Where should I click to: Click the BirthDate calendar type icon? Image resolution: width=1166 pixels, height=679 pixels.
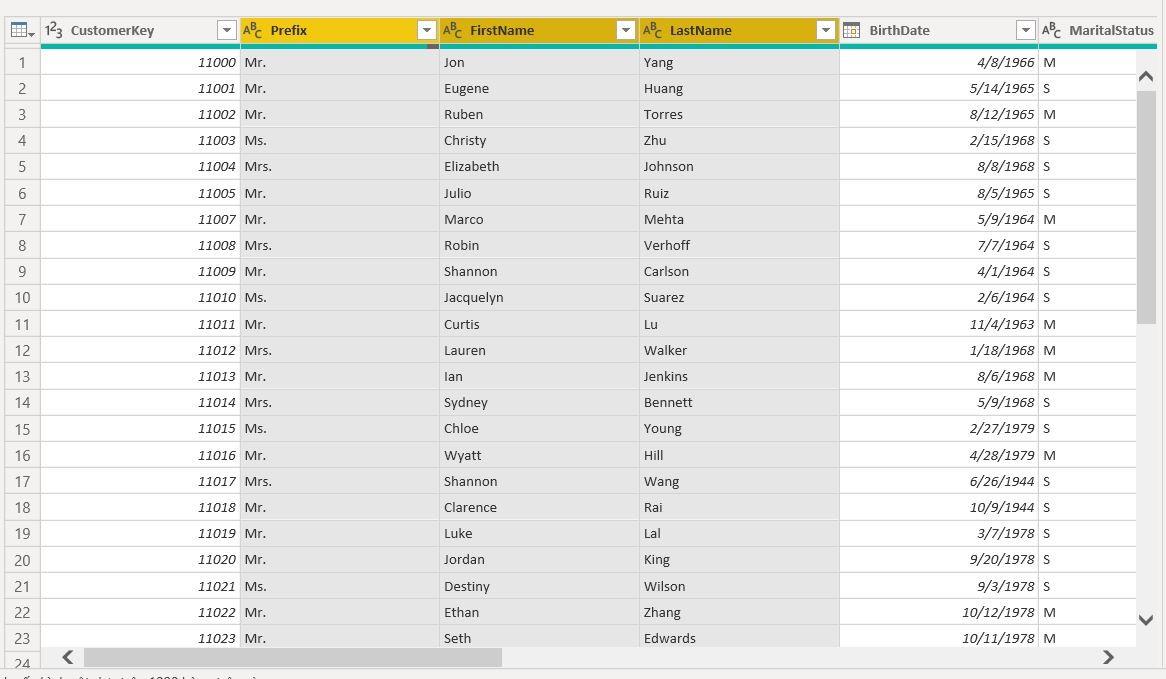coord(852,31)
